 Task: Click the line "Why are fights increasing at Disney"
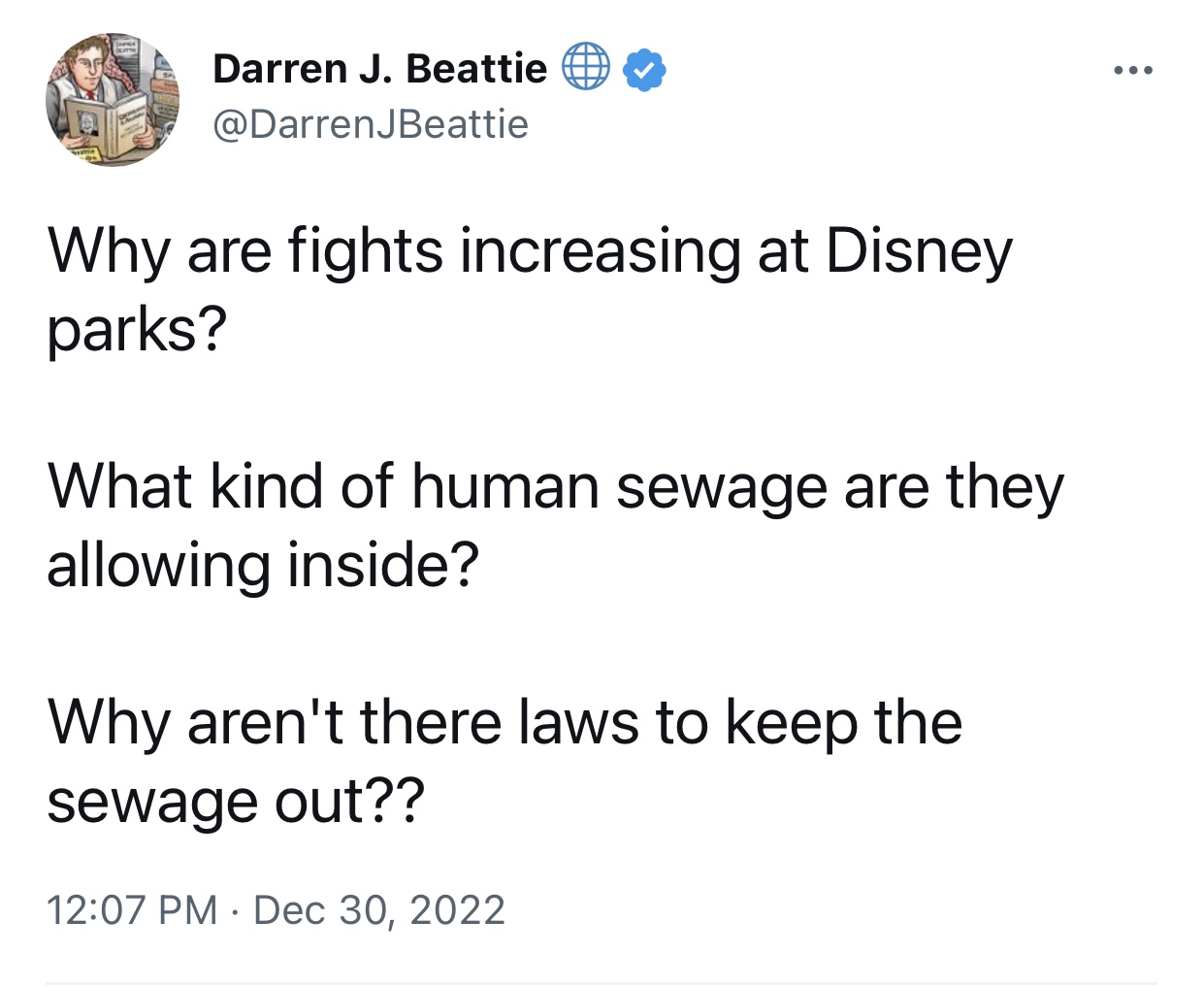(530, 251)
